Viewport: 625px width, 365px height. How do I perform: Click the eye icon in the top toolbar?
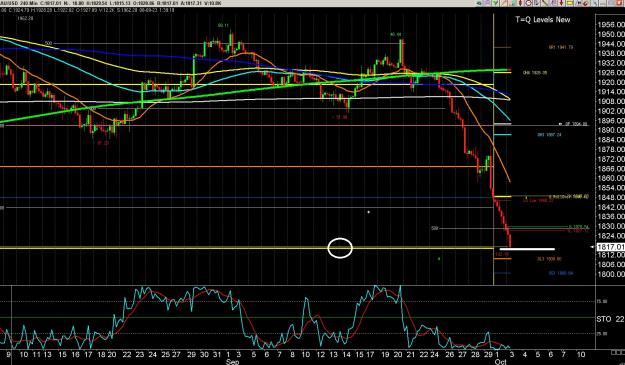pos(479,3)
